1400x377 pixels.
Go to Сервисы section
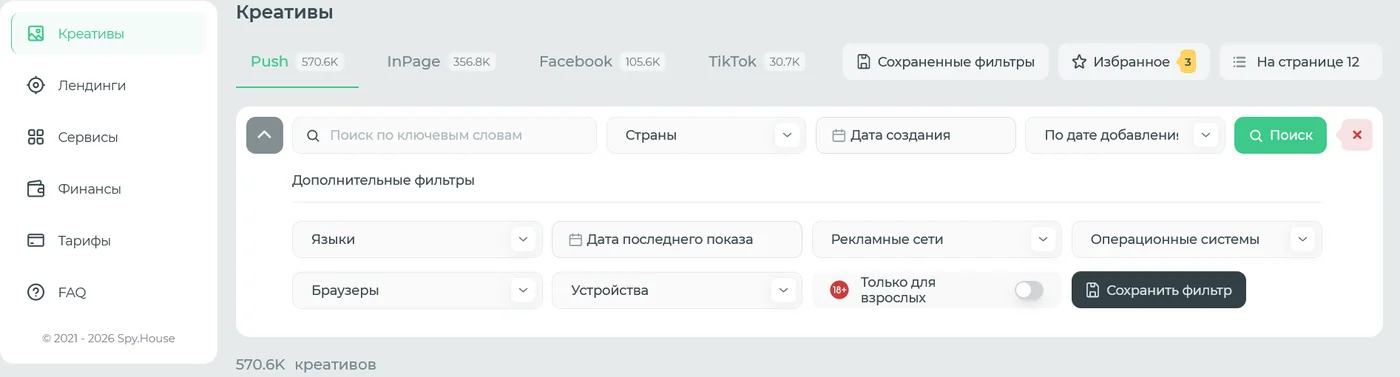(109, 137)
